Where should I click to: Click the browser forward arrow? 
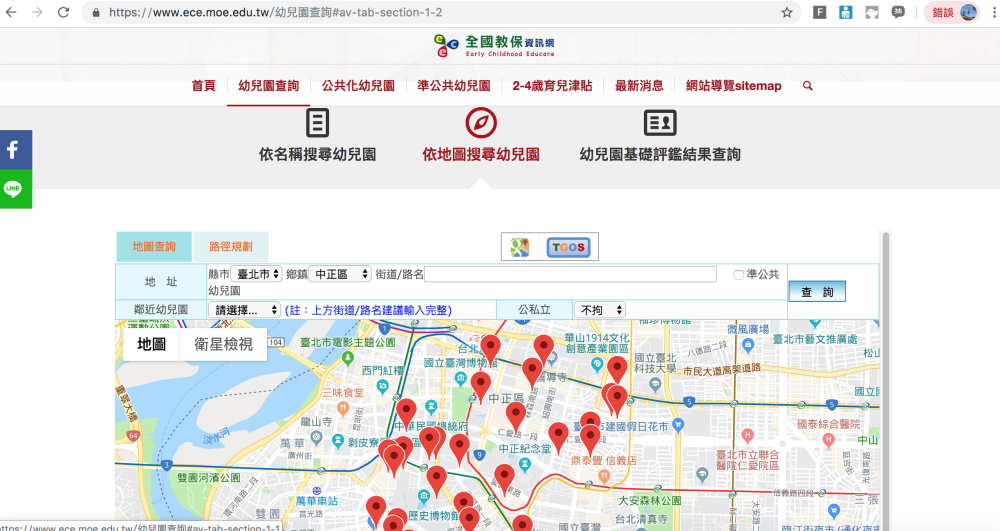(x=38, y=12)
